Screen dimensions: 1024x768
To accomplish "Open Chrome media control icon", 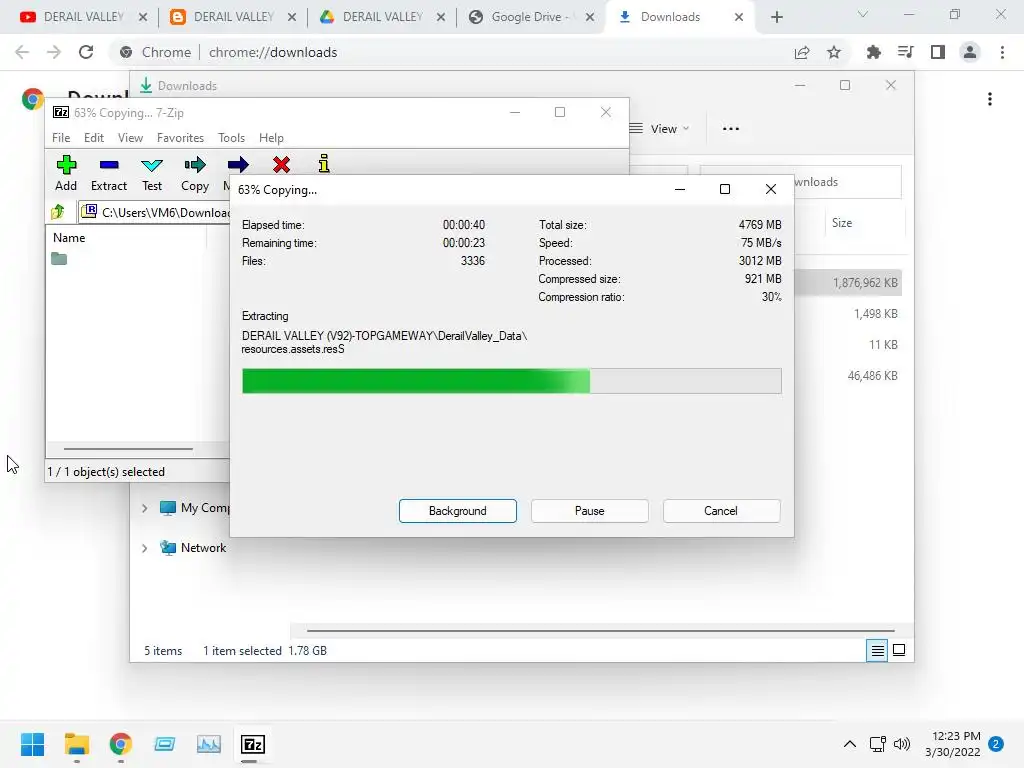I will 905,52.
